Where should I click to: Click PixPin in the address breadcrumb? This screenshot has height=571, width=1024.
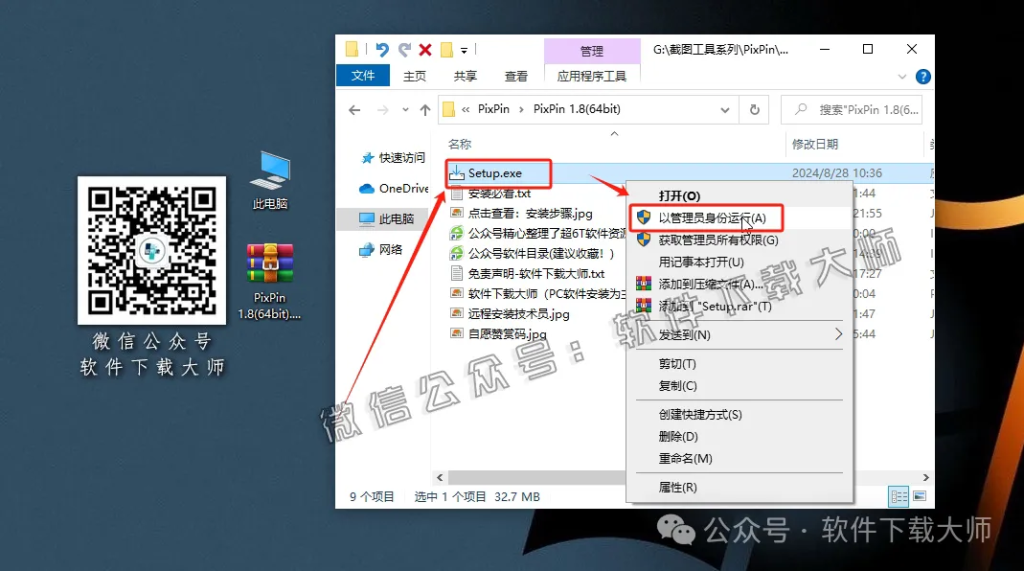click(x=493, y=109)
